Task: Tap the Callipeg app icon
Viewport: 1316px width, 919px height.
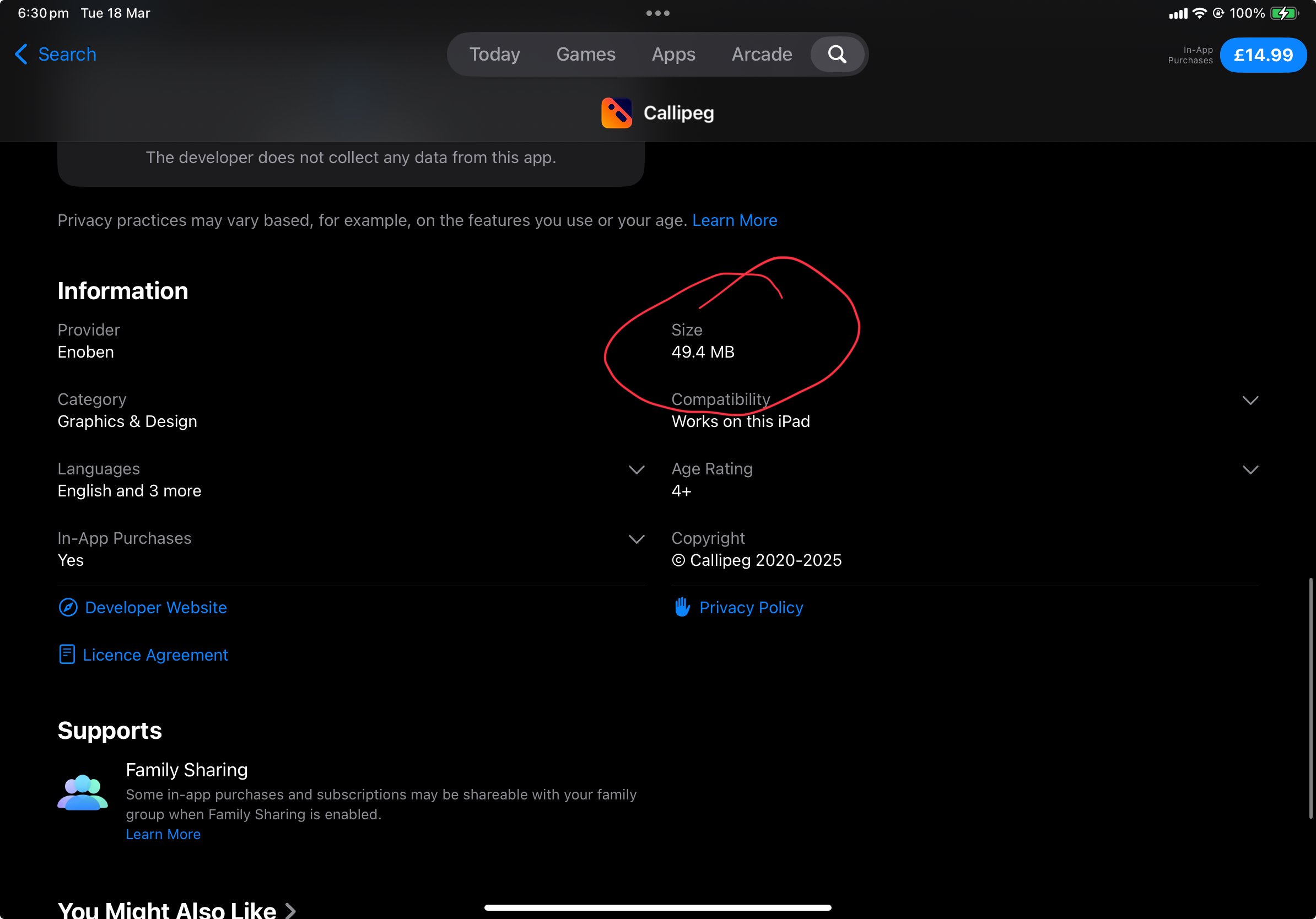Action: click(x=616, y=113)
